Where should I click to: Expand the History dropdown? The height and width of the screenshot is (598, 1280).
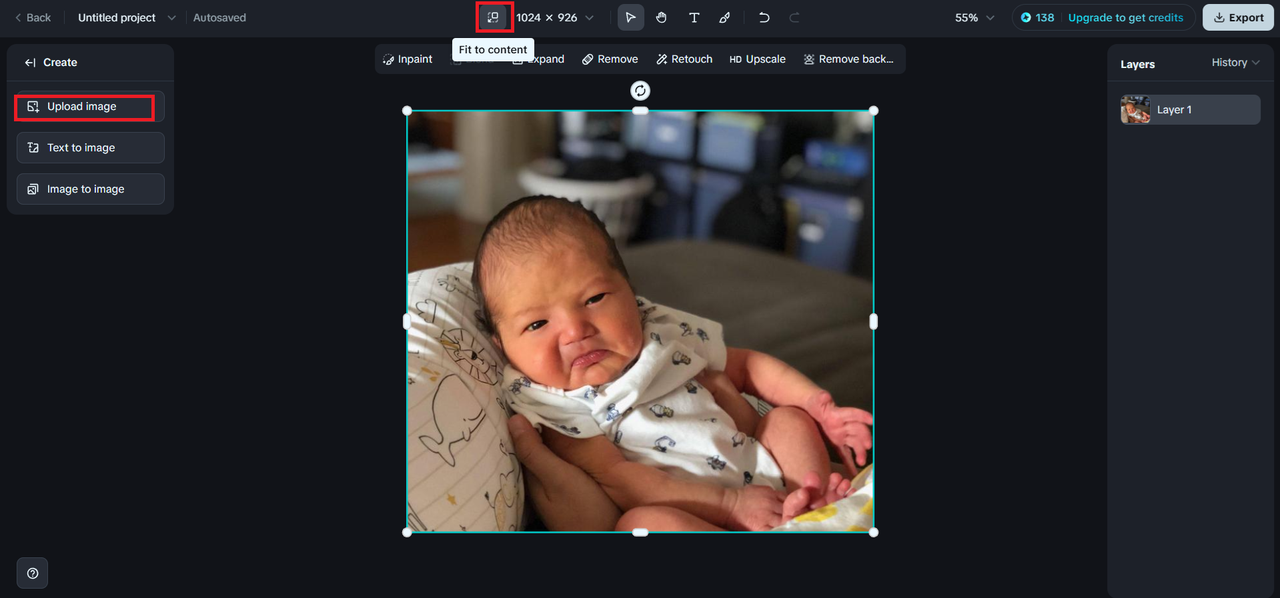click(x=1236, y=62)
